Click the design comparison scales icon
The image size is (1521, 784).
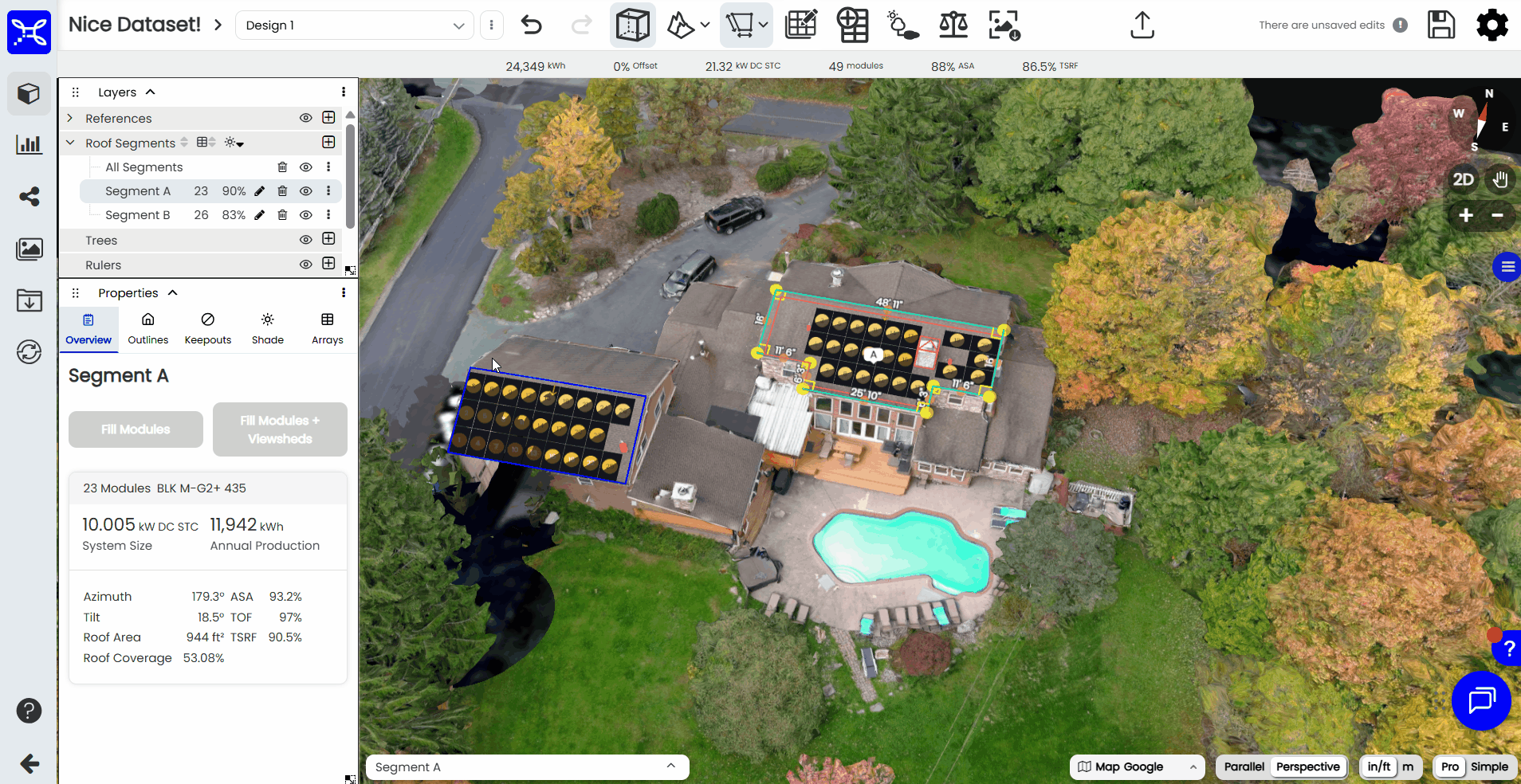[953, 25]
